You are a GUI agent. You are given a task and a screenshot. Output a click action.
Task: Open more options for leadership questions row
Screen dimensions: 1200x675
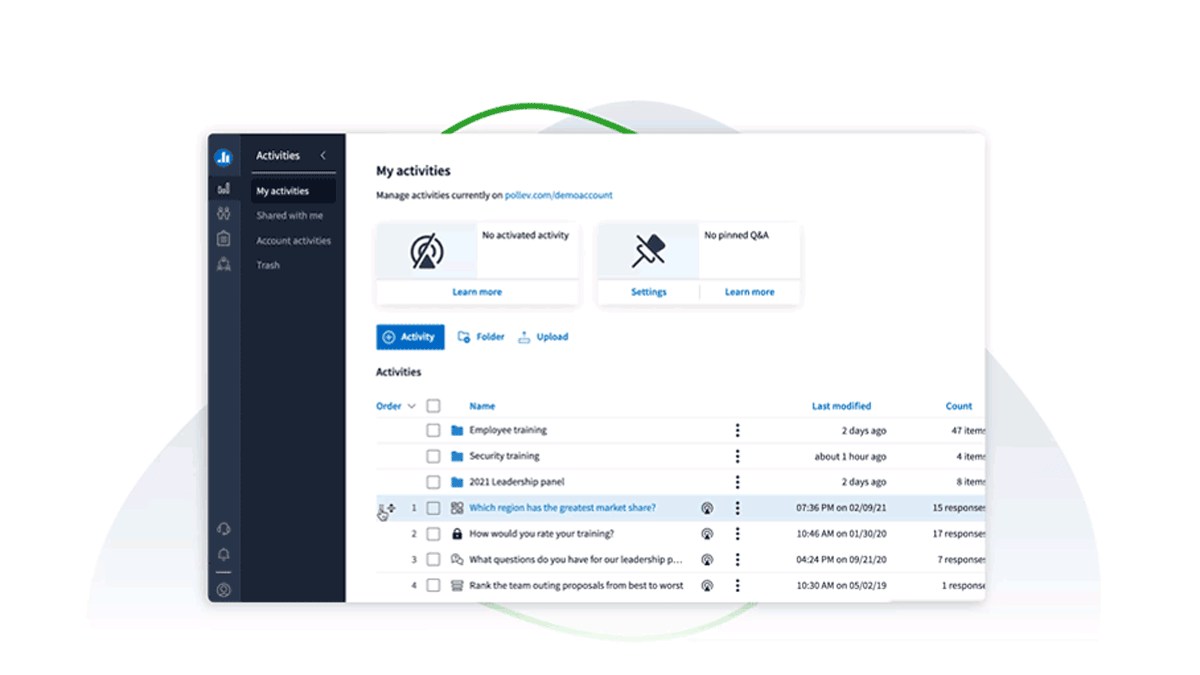(x=737, y=560)
